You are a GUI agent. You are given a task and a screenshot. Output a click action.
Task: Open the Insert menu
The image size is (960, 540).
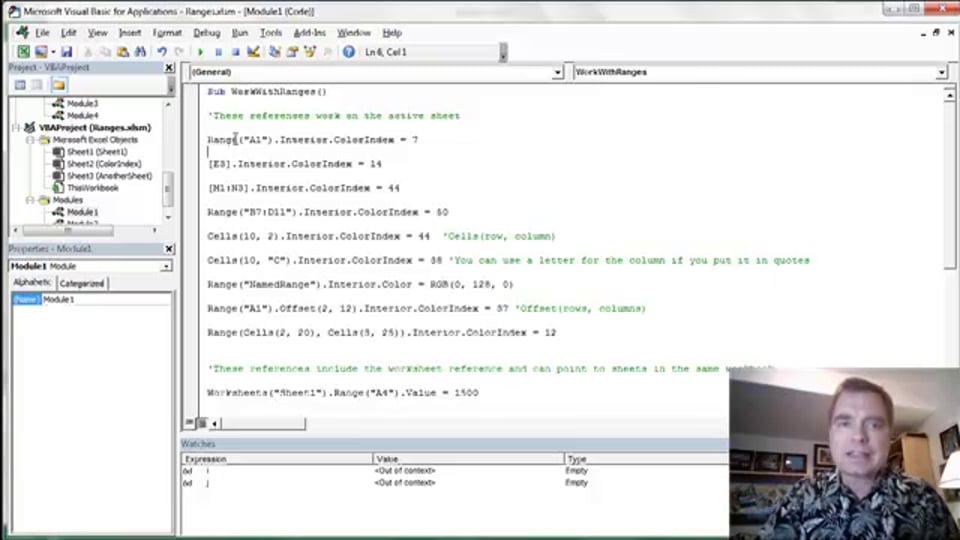click(x=130, y=33)
